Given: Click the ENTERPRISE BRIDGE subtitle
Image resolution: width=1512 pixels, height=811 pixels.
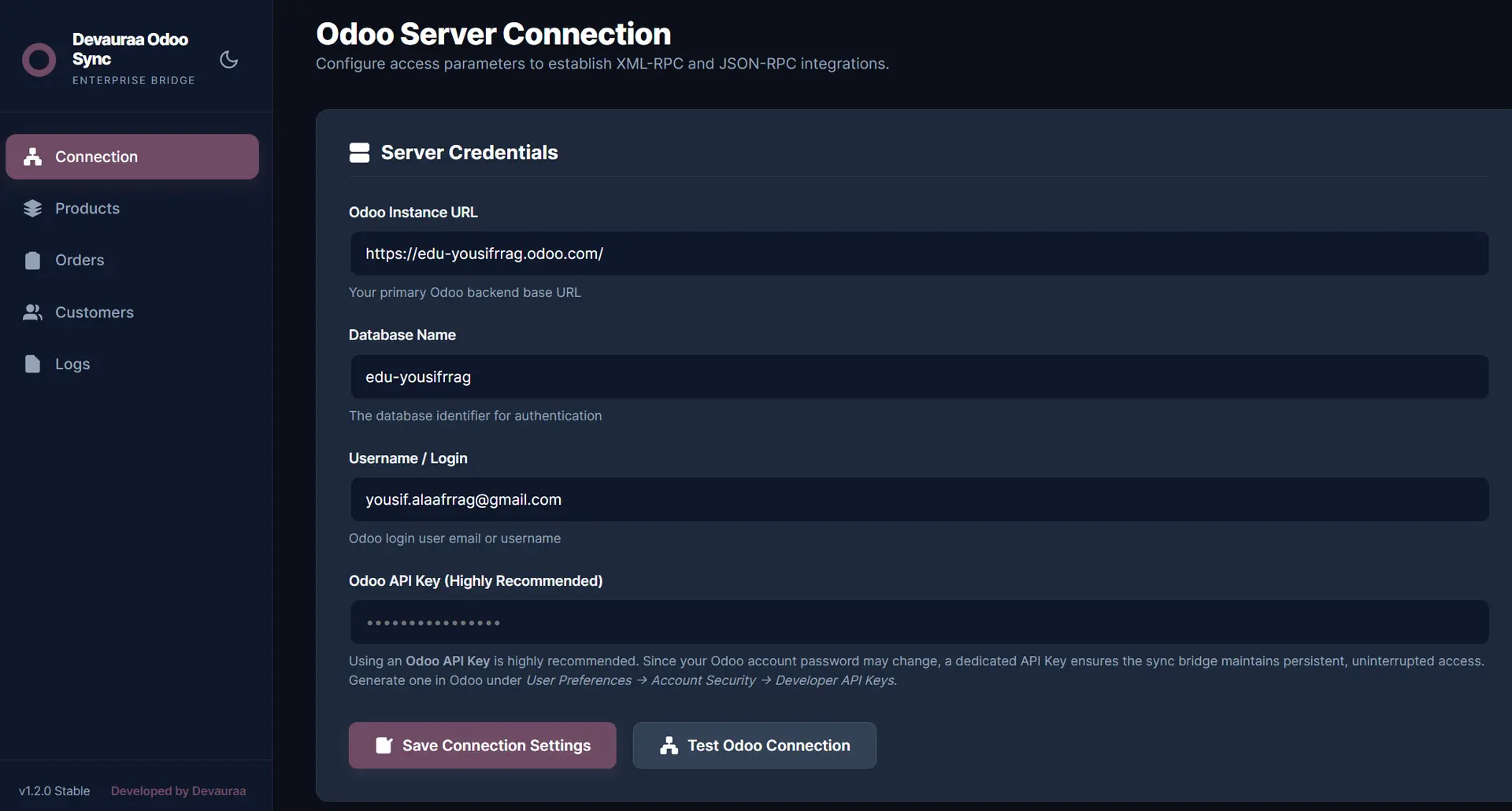Looking at the screenshot, I should point(134,80).
